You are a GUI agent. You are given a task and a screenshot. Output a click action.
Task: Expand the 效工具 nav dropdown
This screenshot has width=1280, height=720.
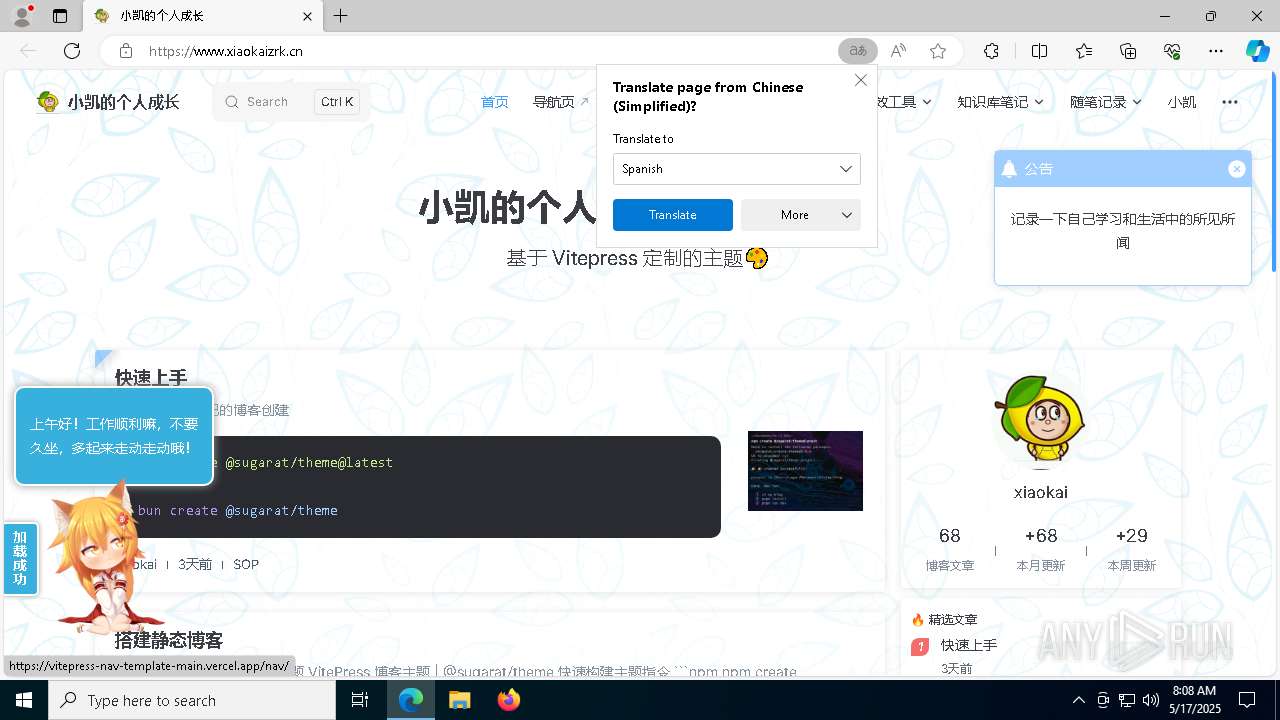coord(904,101)
